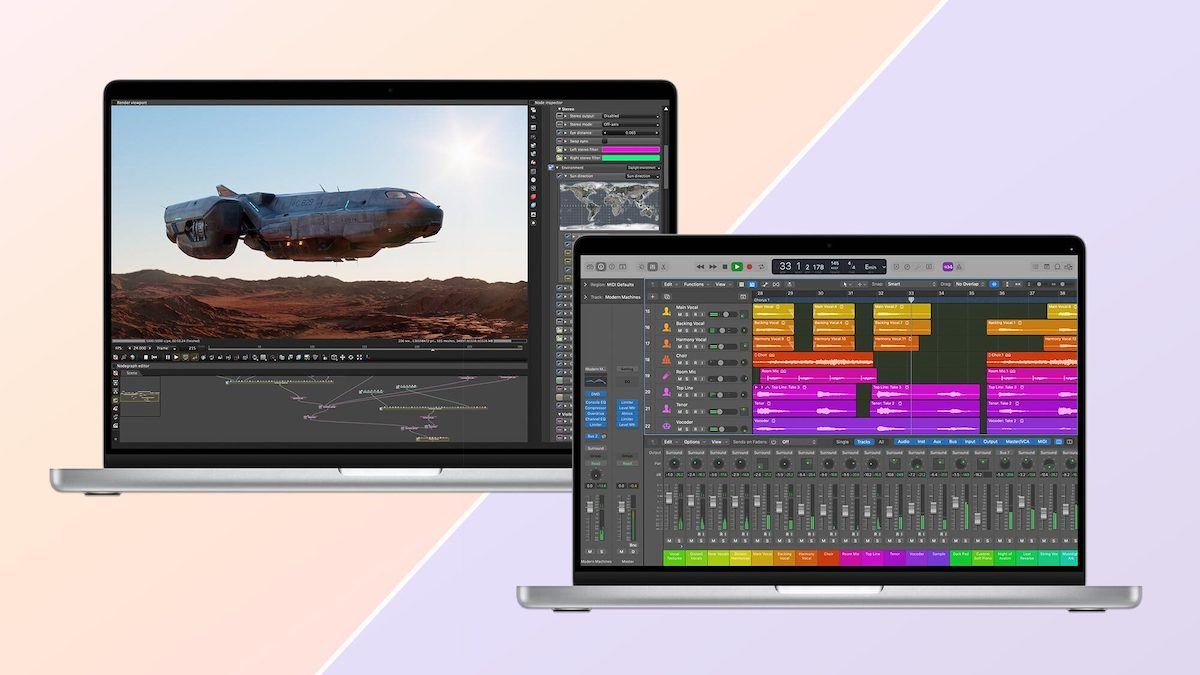This screenshot has width=1200, height=675.
Task: Open the Drag No Overlap dropdown
Action: tap(969, 284)
